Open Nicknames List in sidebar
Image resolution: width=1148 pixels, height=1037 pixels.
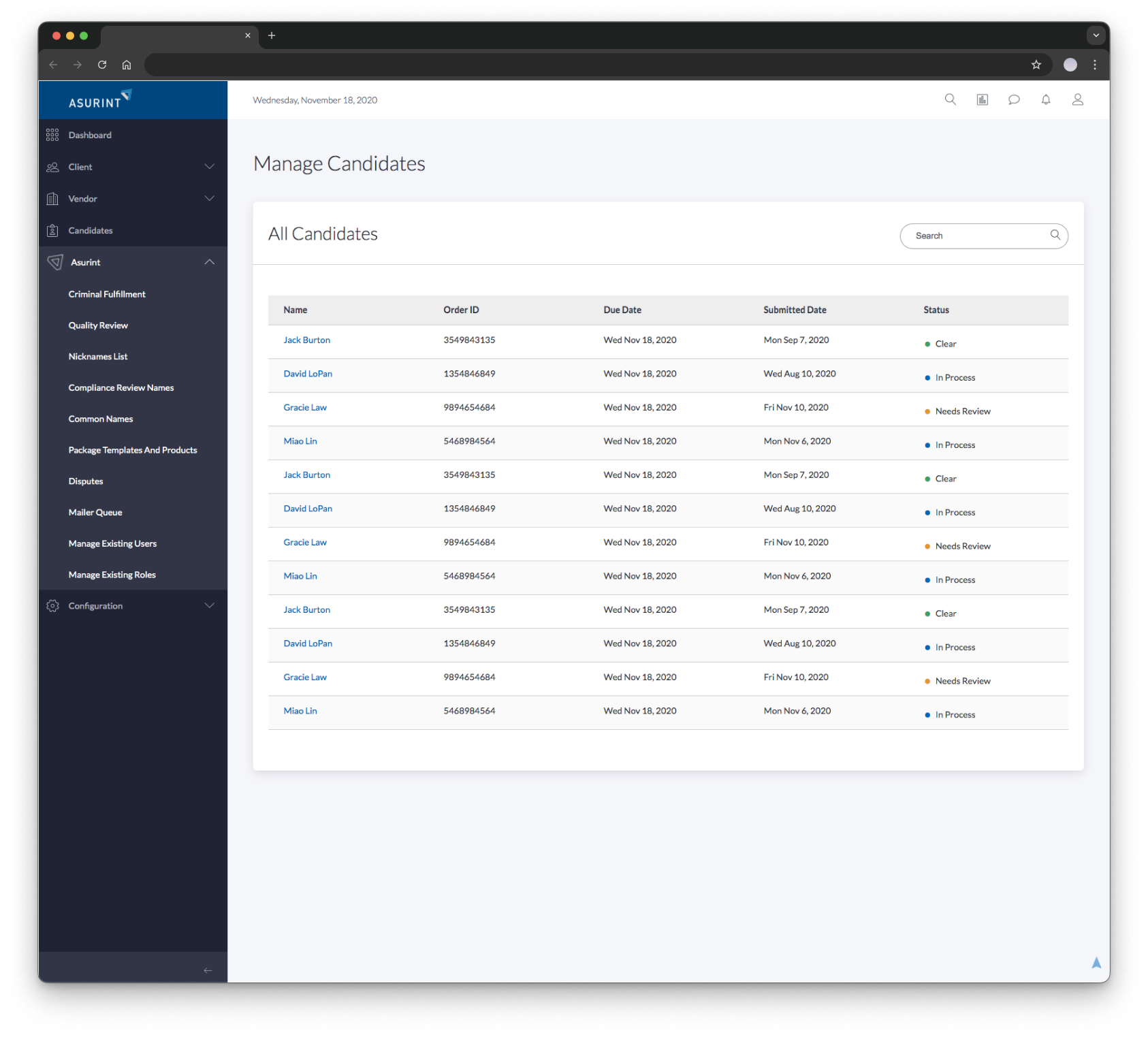pyautogui.click(x=98, y=357)
